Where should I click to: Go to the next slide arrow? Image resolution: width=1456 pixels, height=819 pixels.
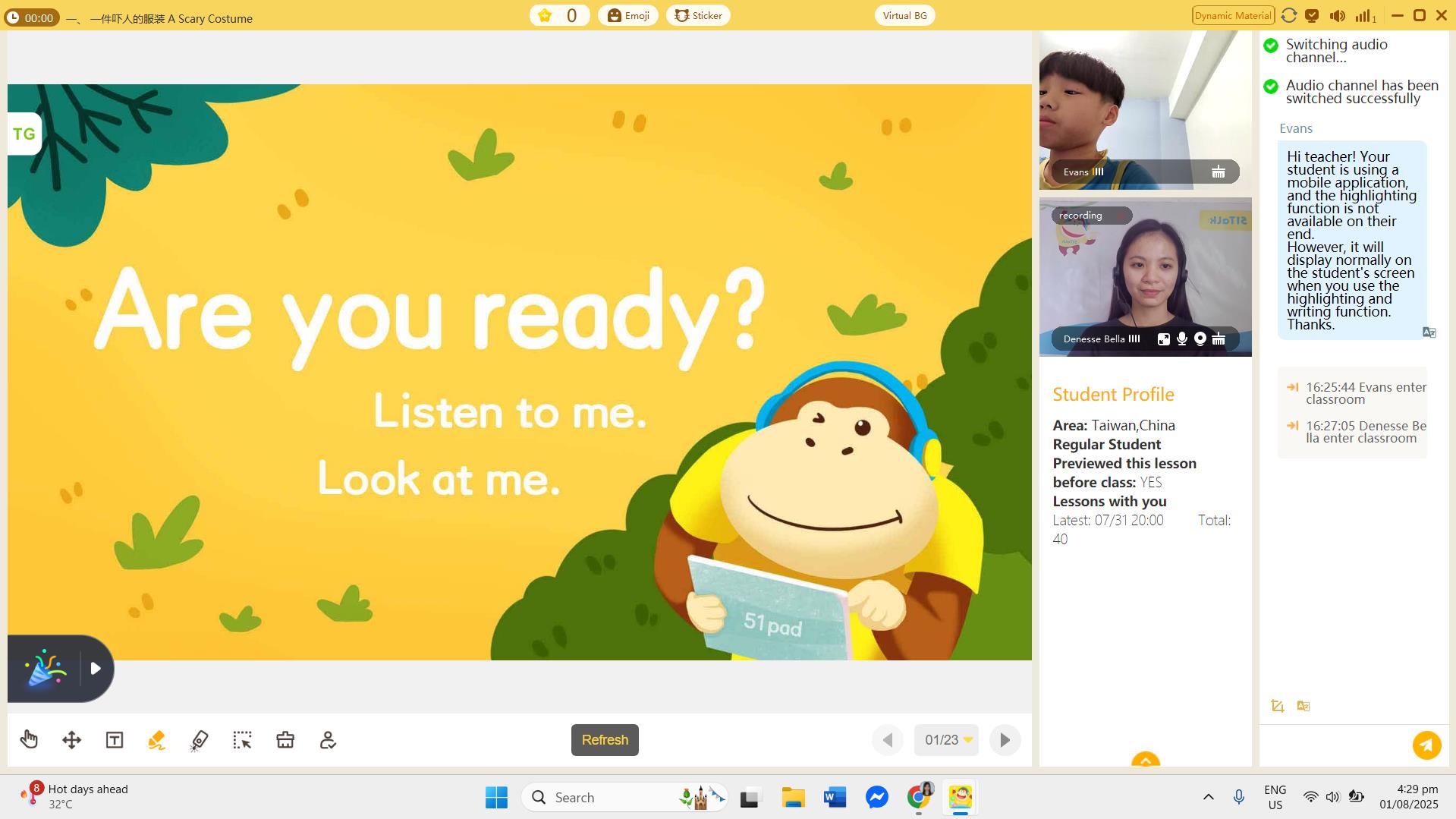click(1005, 740)
